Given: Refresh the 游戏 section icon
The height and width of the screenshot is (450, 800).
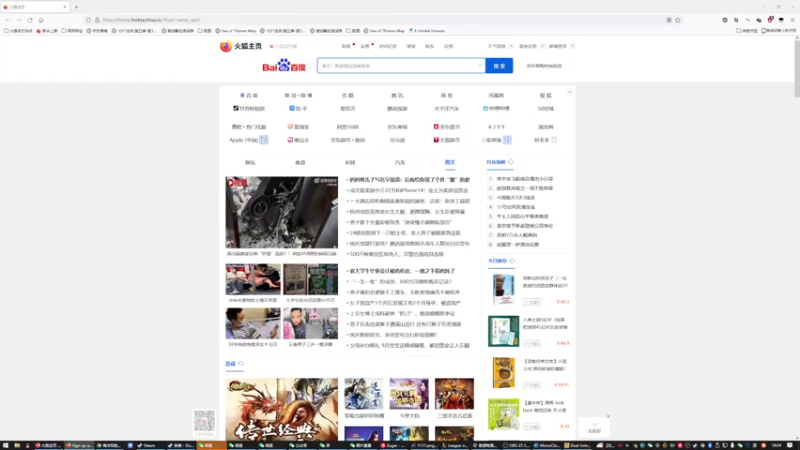Looking at the screenshot, I should (x=241, y=364).
